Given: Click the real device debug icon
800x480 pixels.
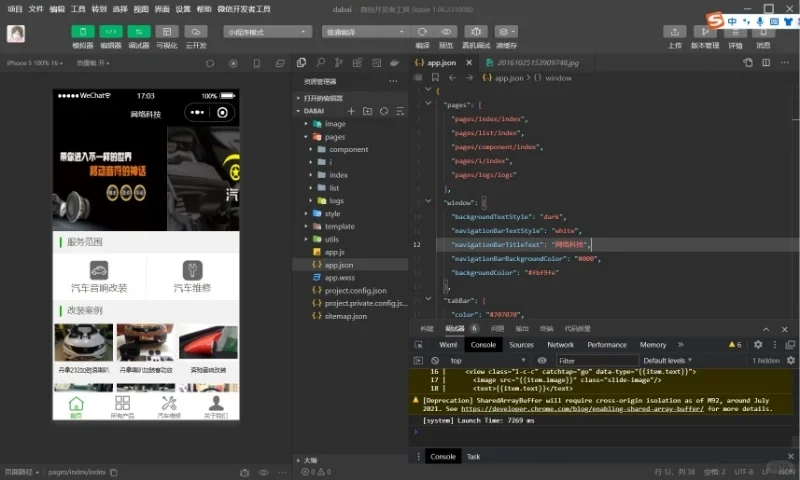Looking at the screenshot, I should coord(476,32).
